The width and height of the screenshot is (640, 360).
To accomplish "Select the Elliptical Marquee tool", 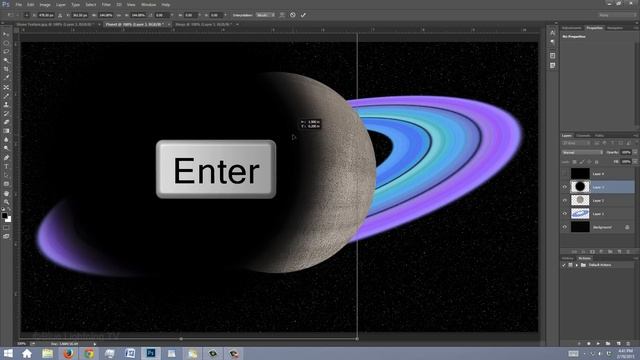I will pos(6,43).
